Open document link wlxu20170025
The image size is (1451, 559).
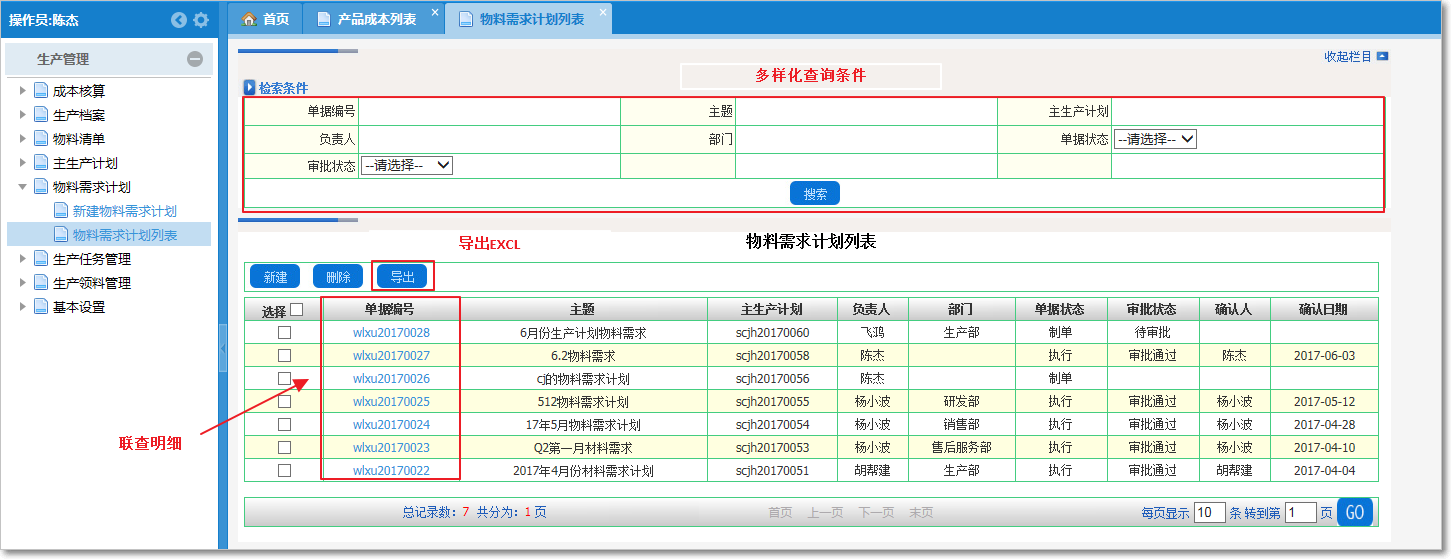tap(391, 402)
